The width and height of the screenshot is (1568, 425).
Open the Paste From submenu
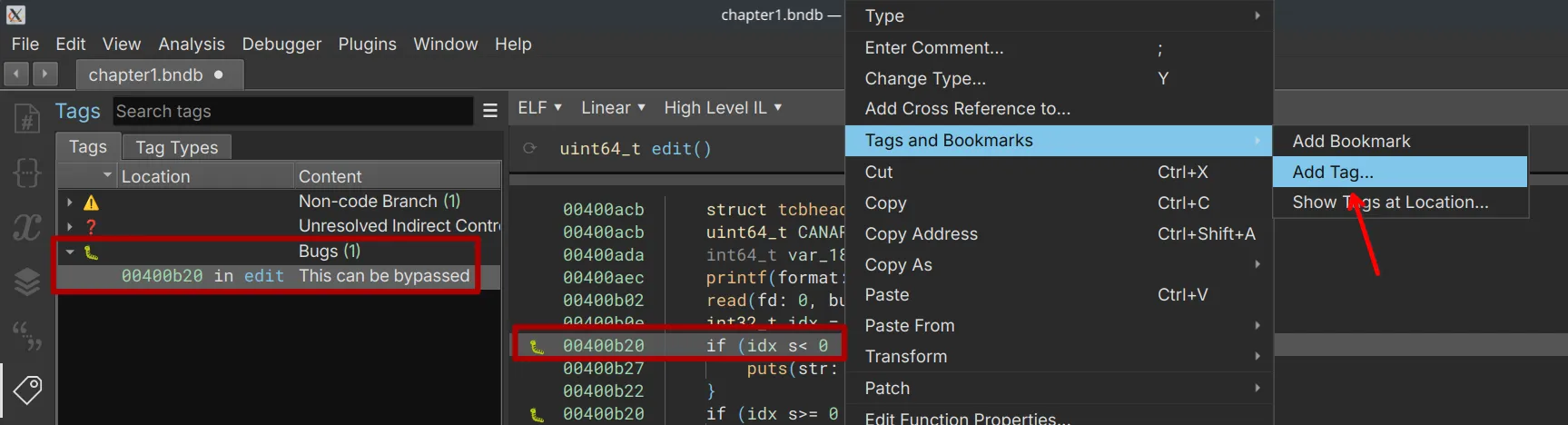(x=1059, y=326)
